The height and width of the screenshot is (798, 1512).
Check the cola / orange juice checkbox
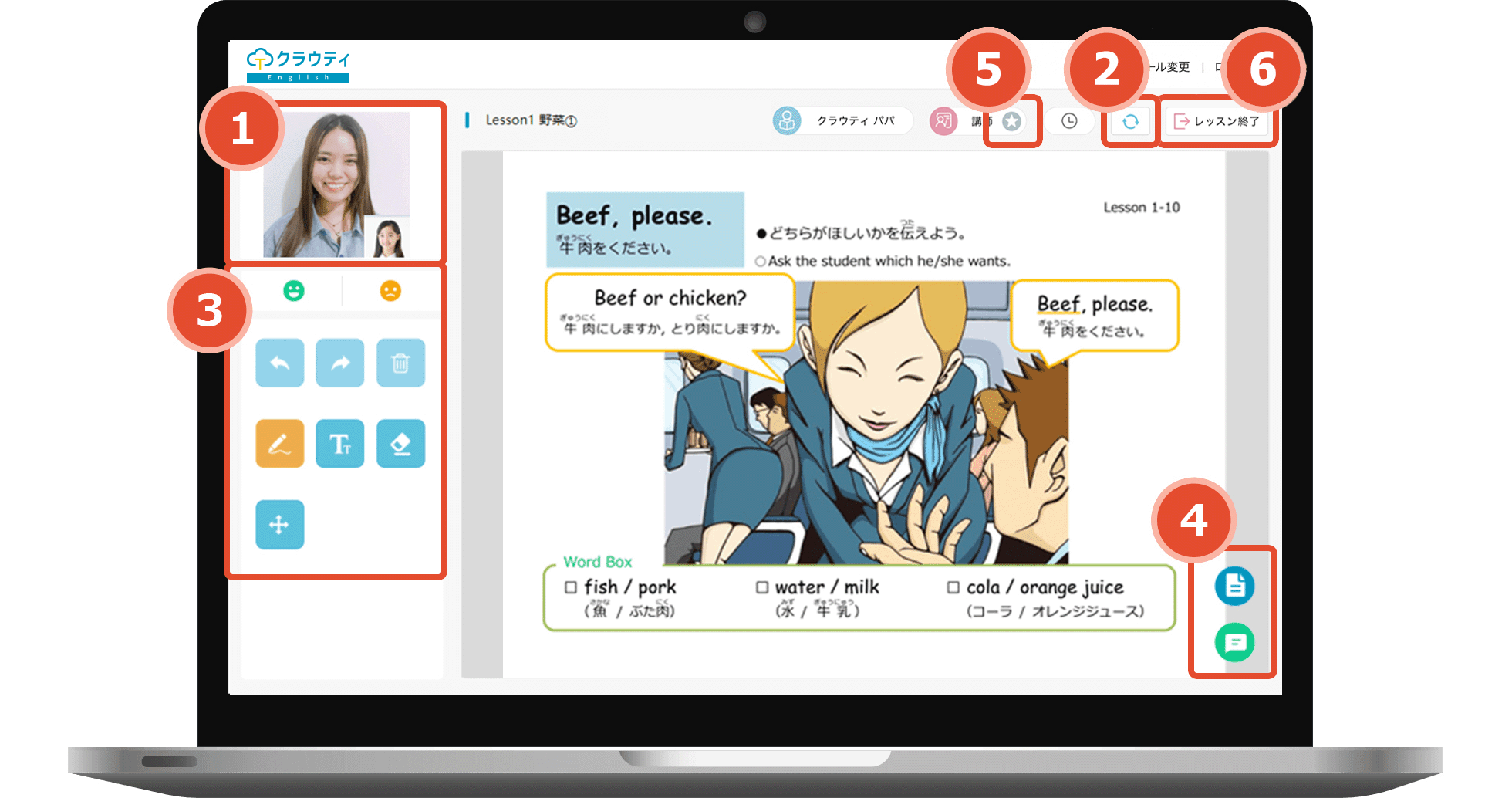pos(953,587)
